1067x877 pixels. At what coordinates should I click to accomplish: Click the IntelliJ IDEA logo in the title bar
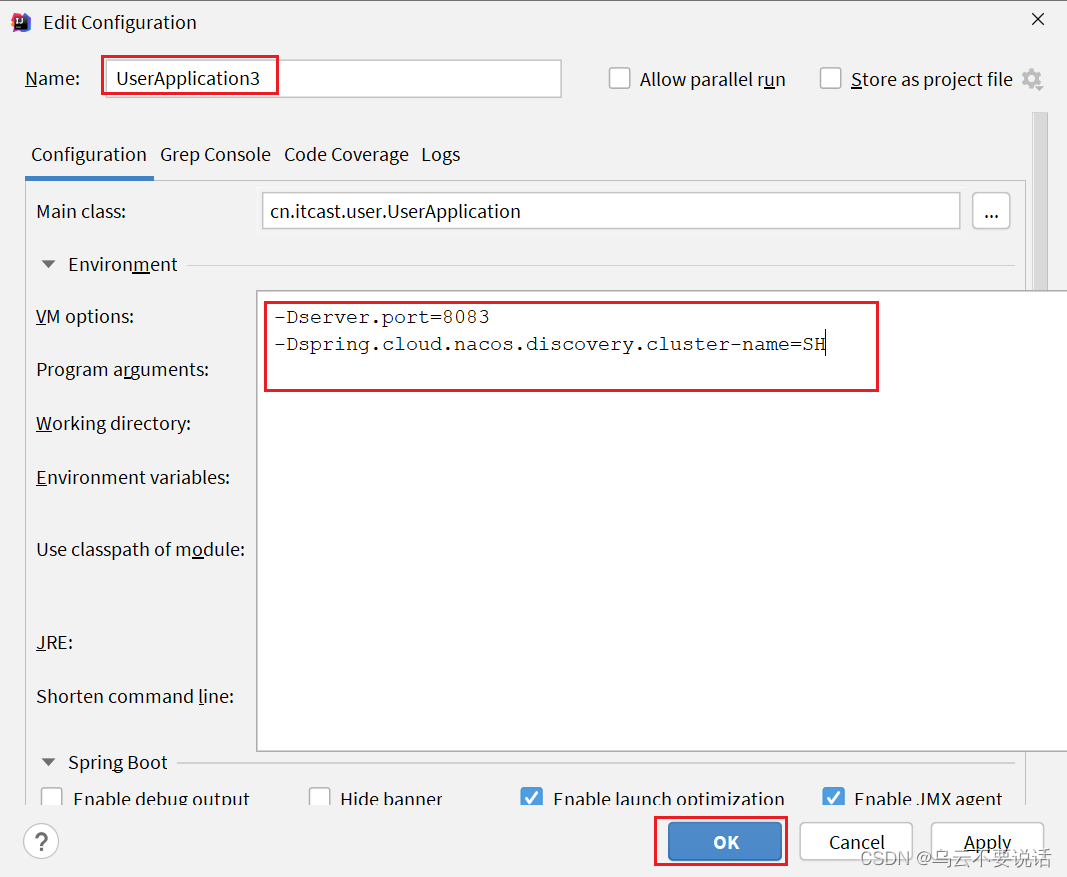click(x=20, y=21)
